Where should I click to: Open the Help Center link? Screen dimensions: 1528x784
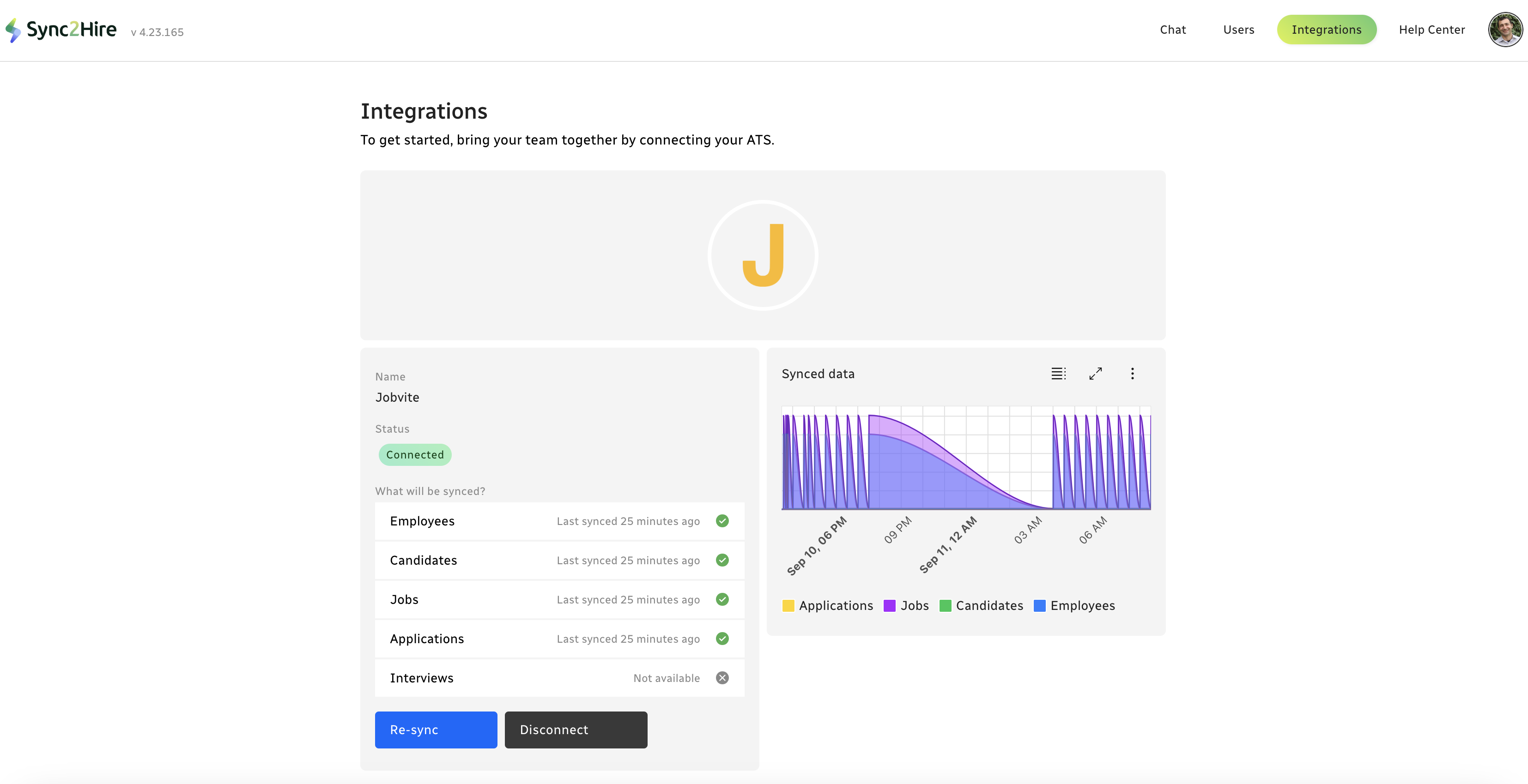pos(1431,30)
